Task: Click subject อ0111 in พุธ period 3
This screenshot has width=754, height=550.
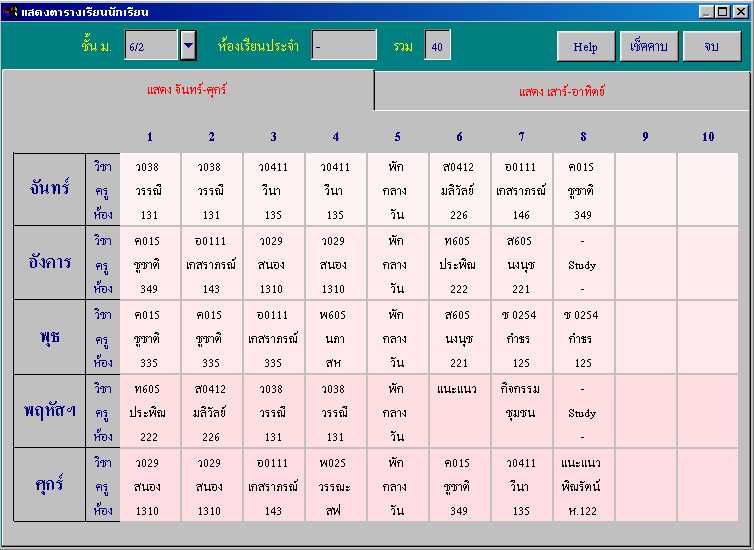Action: click(x=272, y=315)
